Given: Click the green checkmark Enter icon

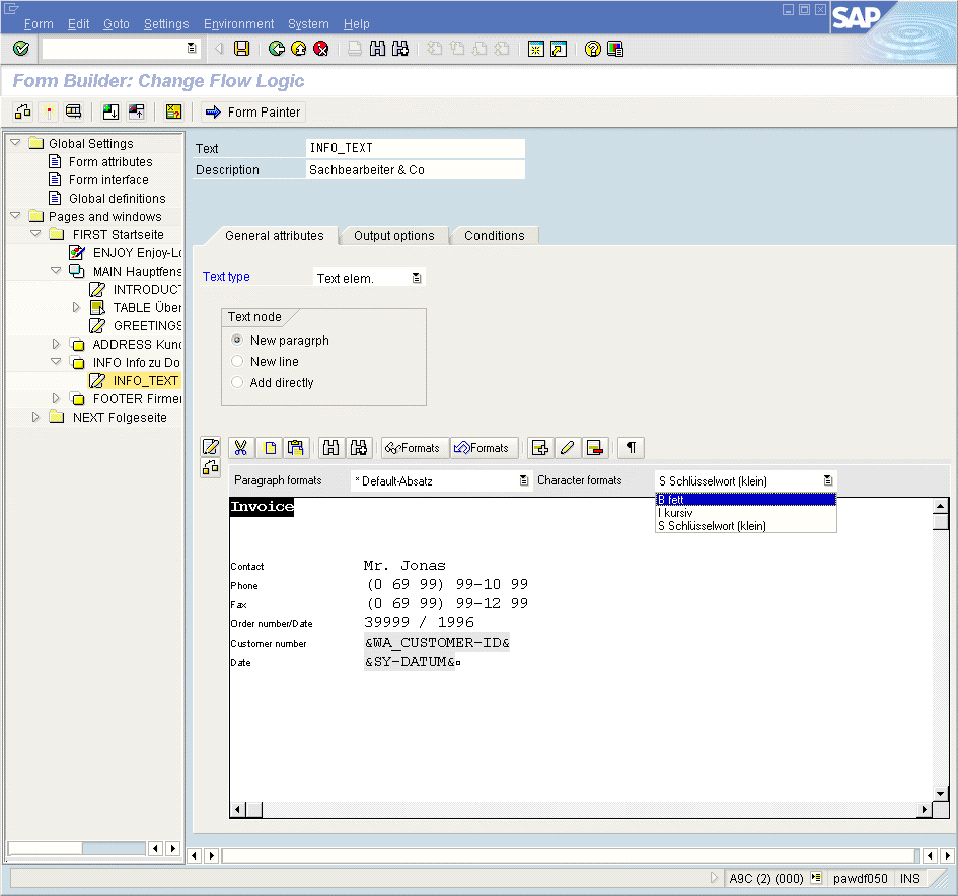Looking at the screenshot, I should coord(21,49).
